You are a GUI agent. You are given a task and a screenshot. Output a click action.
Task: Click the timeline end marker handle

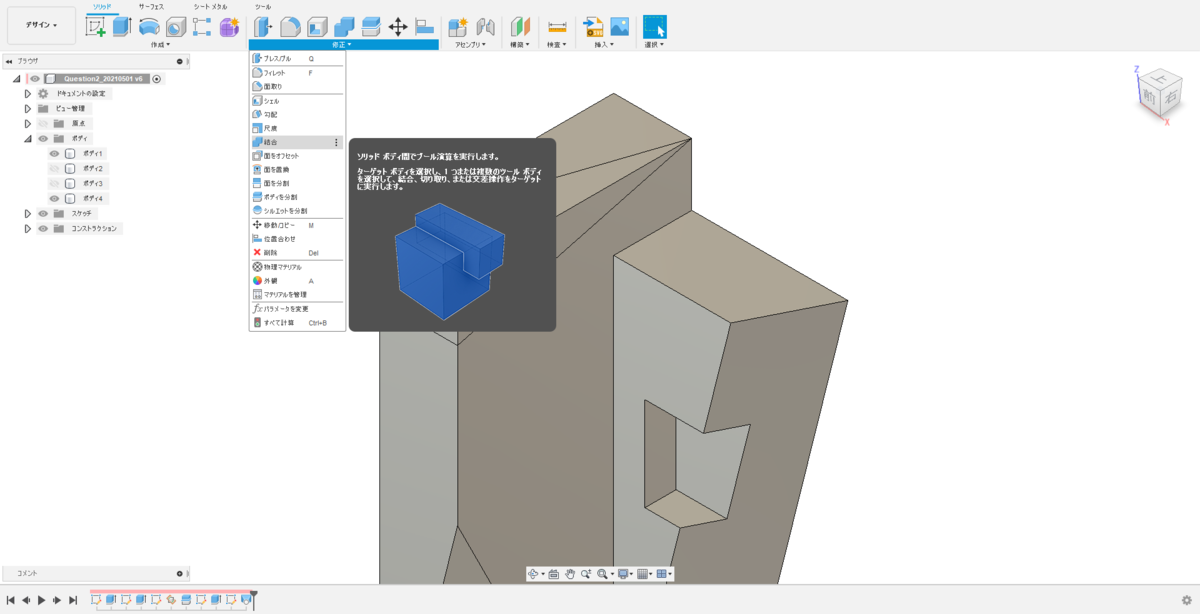(x=254, y=600)
